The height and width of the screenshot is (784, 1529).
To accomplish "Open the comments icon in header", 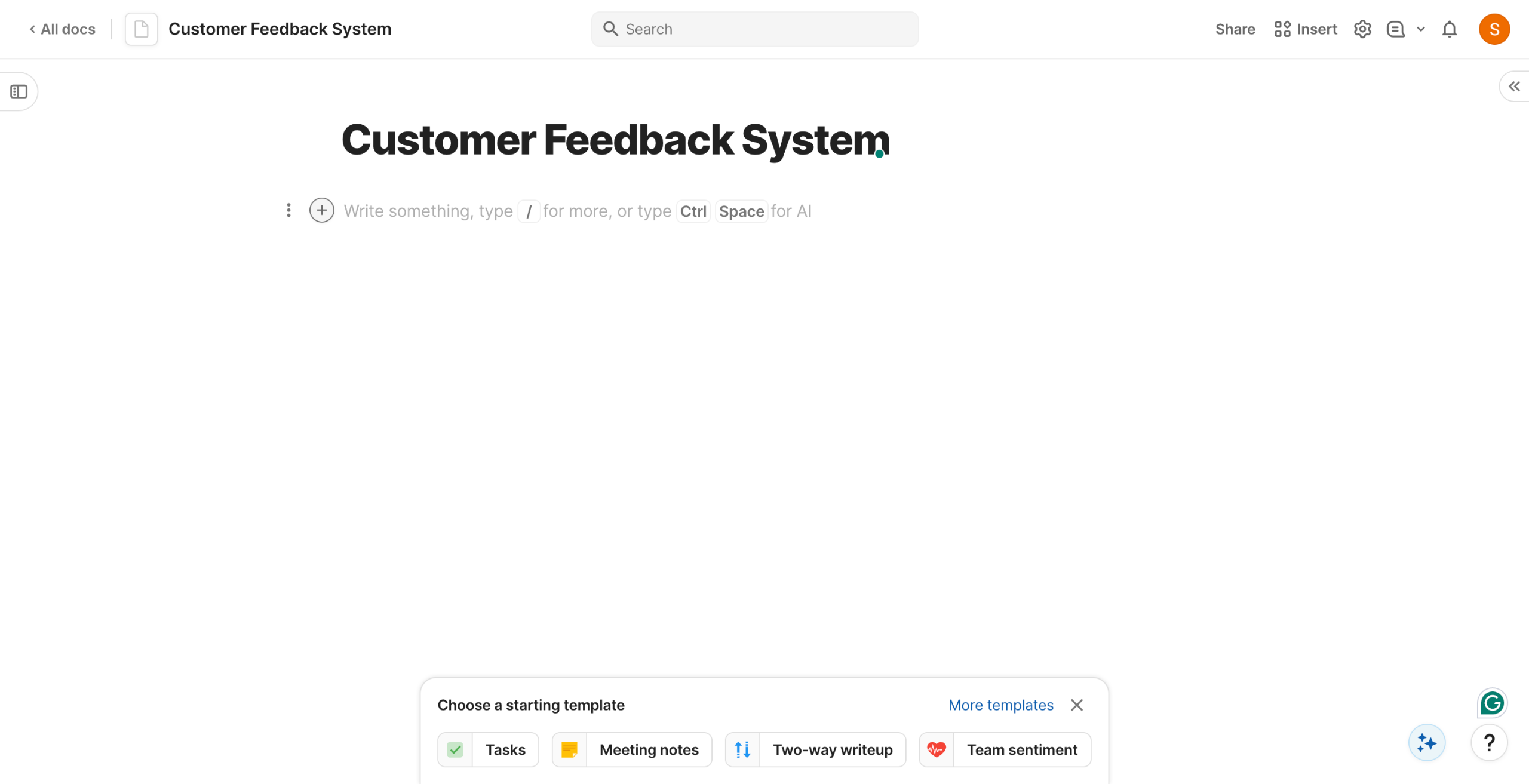I will [x=1395, y=29].
